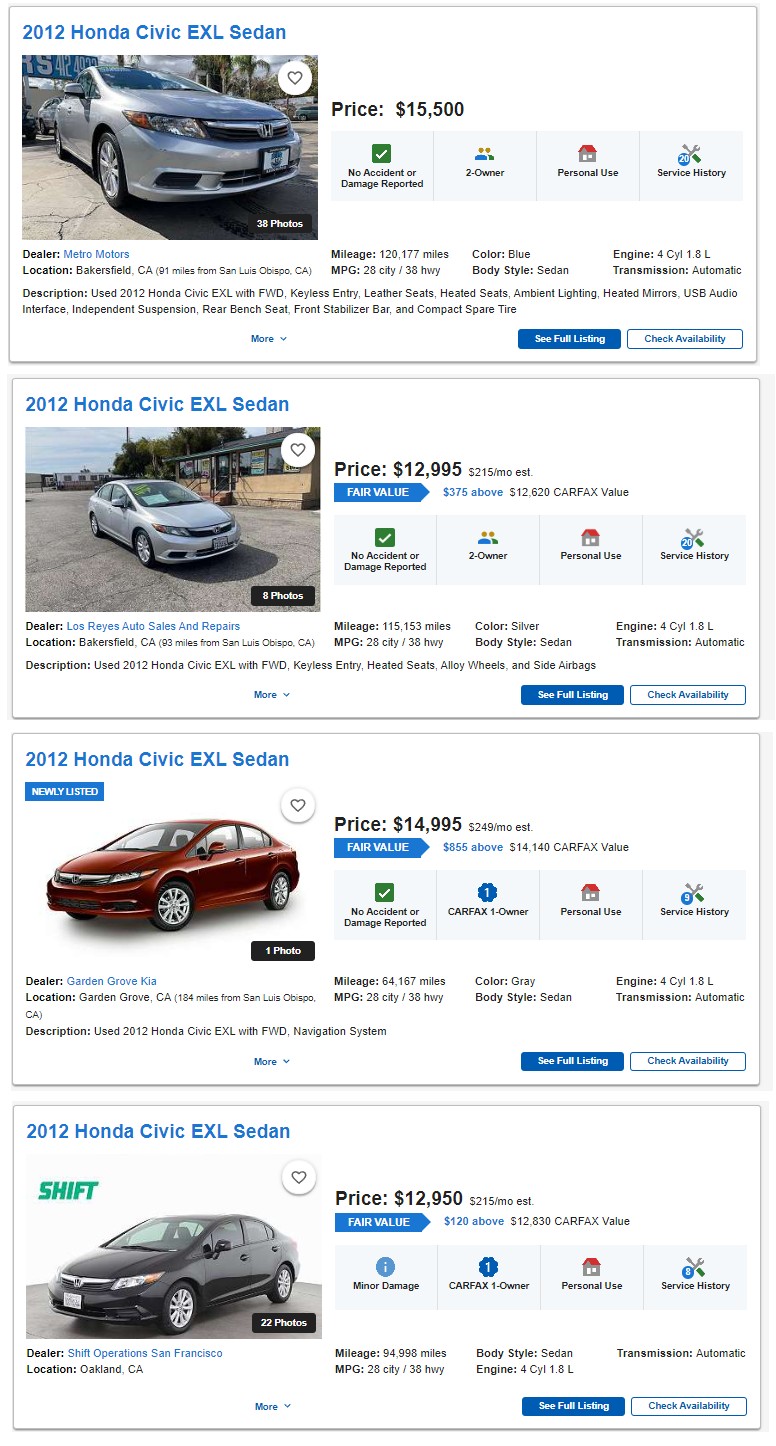Expand More on the Los Reyes listing
776x1446 pixels.
272,695
